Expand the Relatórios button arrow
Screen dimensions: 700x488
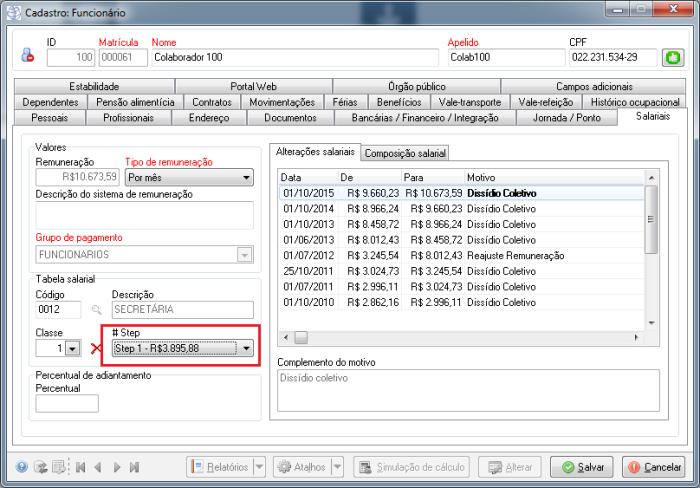258,467
